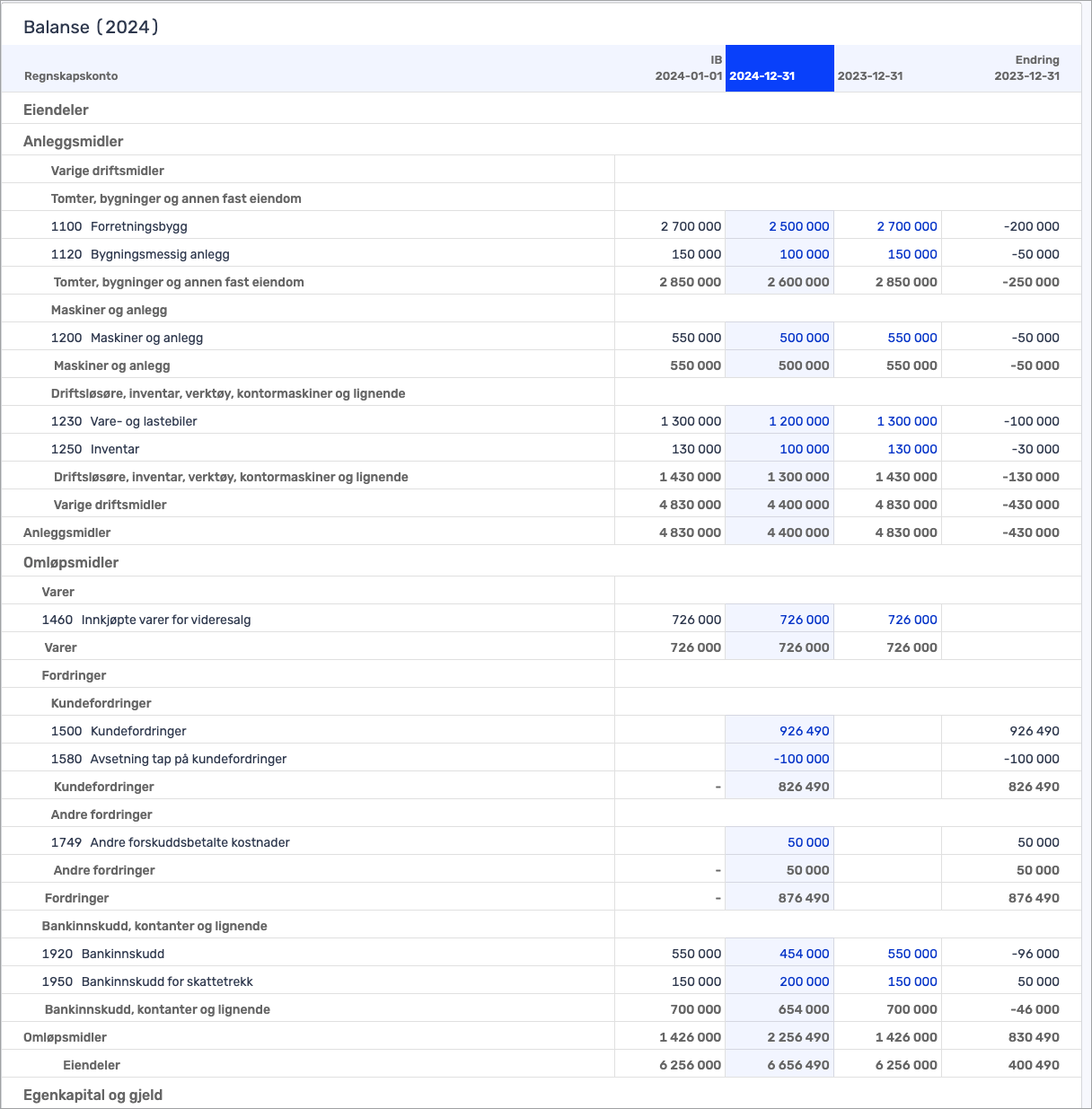Open Andre forskuddsbetalte kostnader 50 000 link
This screenshot has width=1092, height=1109.
pyautogui.click(x=807, y=842)
